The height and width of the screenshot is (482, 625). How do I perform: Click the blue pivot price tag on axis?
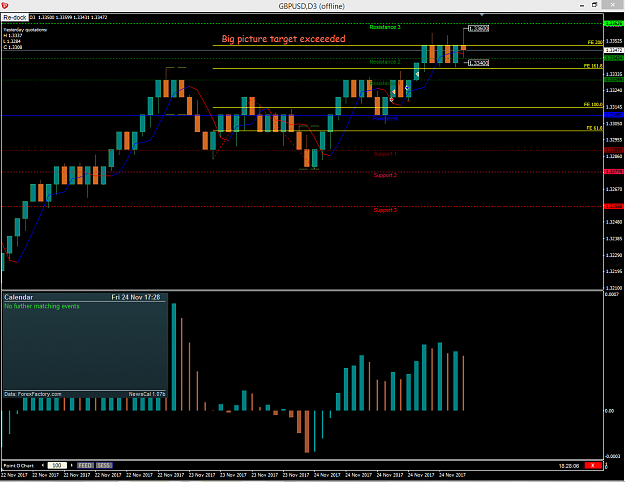point(614,115)
